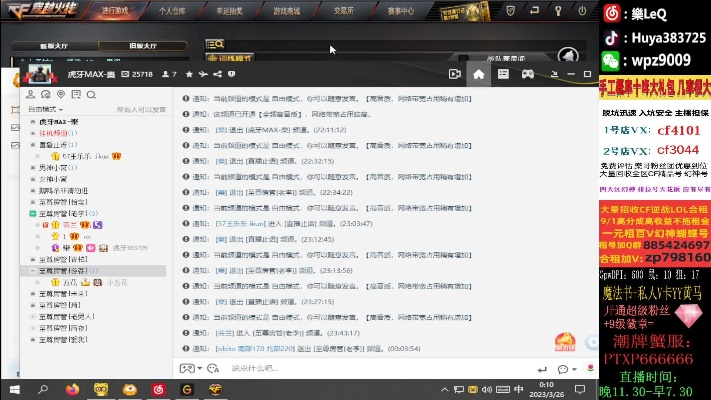The height and width of the screenshot is (400, 711).
Task: Click the orange activity badge at the chat's lower right
Action: coord(565,341)
